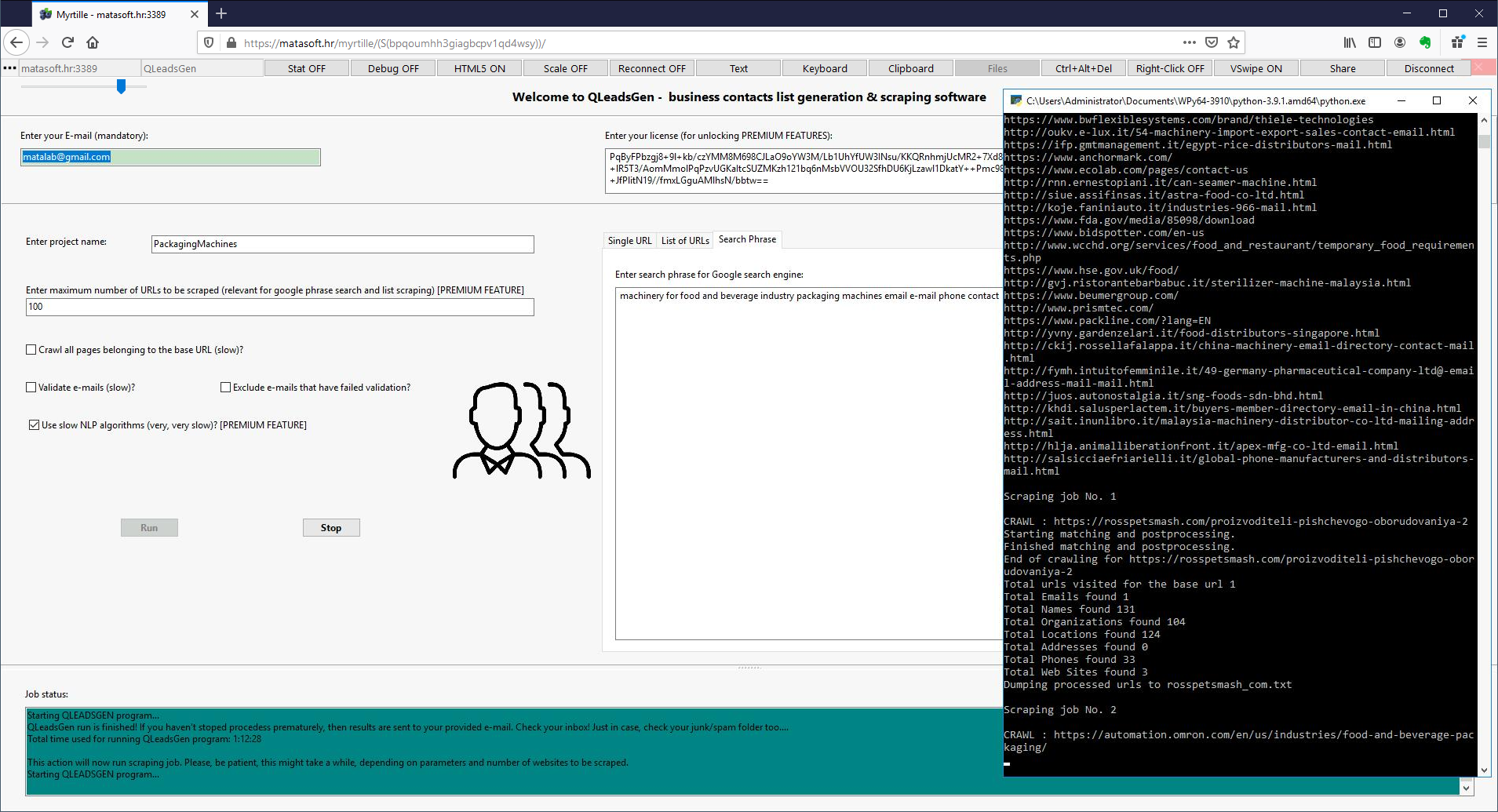Expand the Myrtille toolbar three-dot handle
Screen dimensions: 1498x812
click(x=9, y=68)
